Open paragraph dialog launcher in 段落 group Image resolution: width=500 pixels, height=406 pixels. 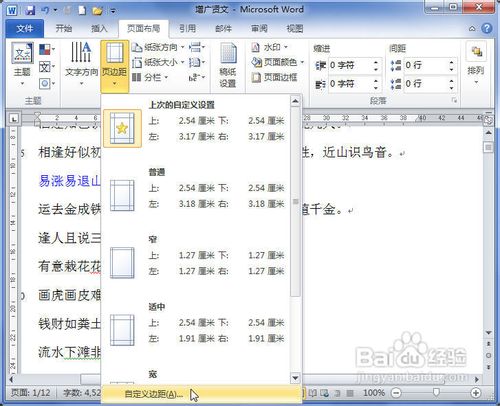[454, 100]
